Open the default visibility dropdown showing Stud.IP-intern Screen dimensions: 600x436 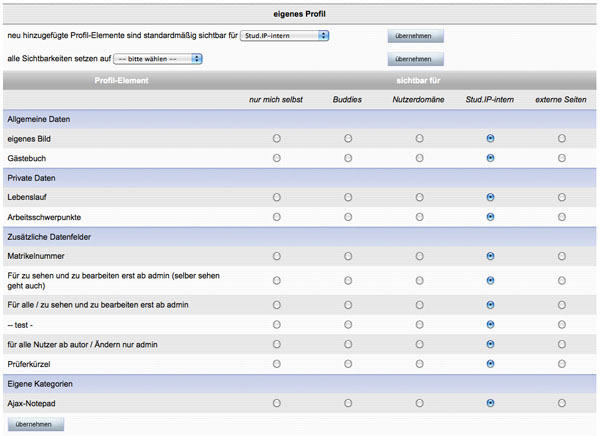[x=285, y=36]
